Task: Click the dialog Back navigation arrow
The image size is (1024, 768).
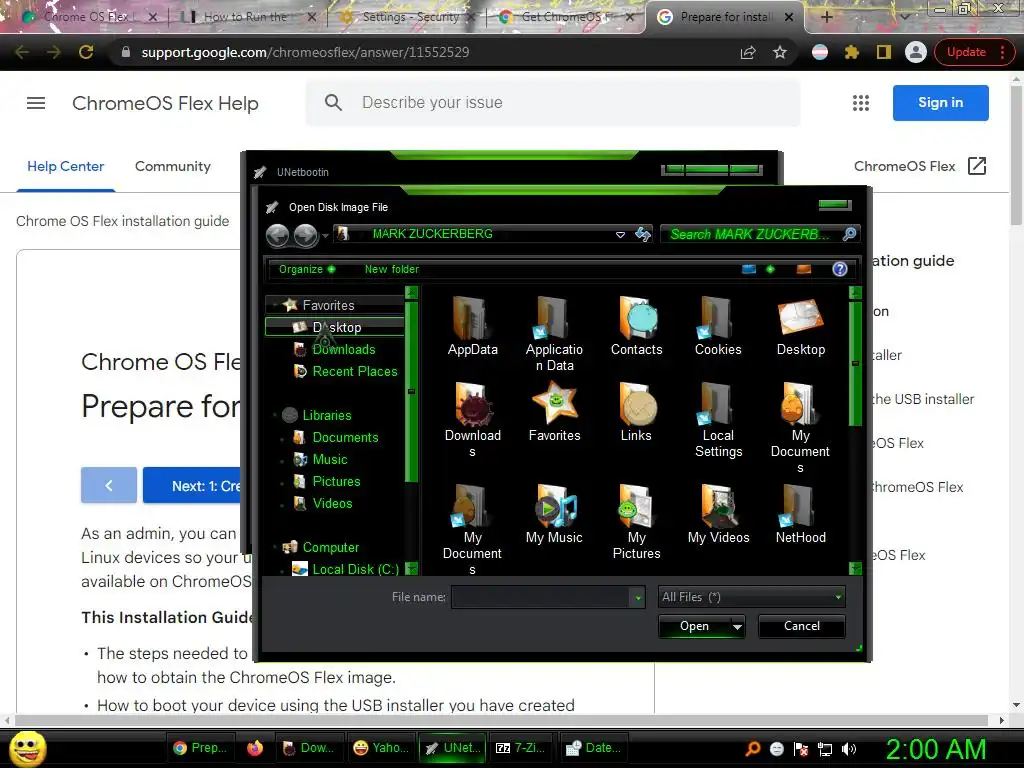Action: point(278,234)
